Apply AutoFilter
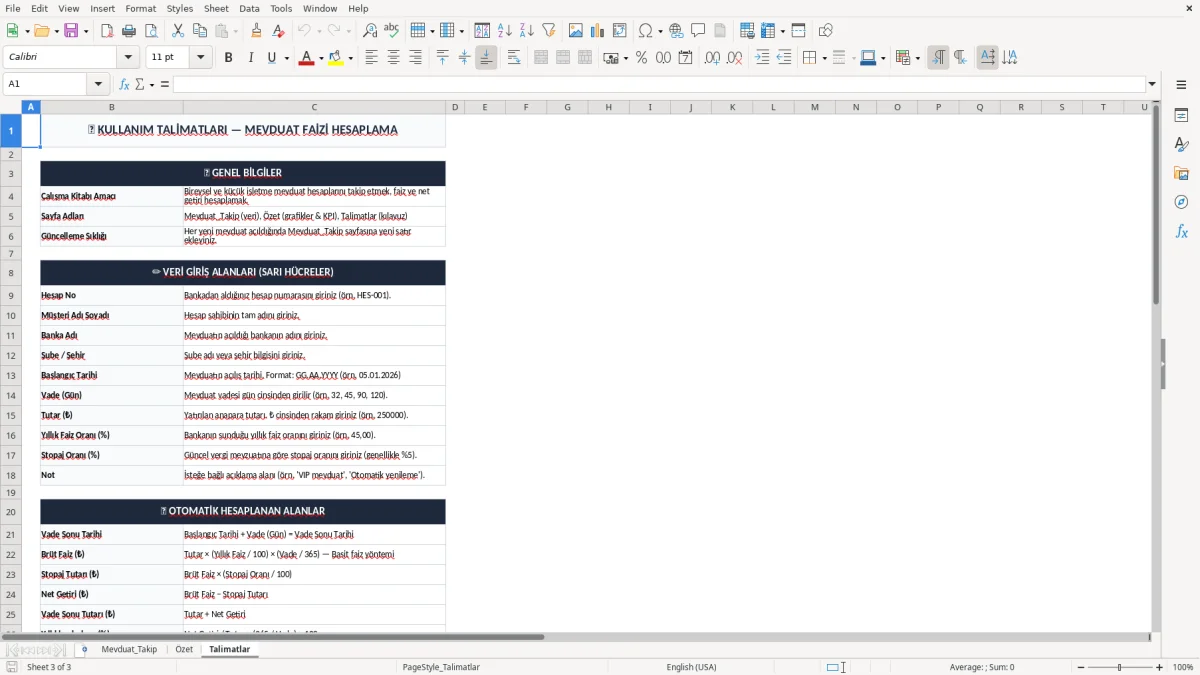The image size is (1200, 675). coord(549,31)
